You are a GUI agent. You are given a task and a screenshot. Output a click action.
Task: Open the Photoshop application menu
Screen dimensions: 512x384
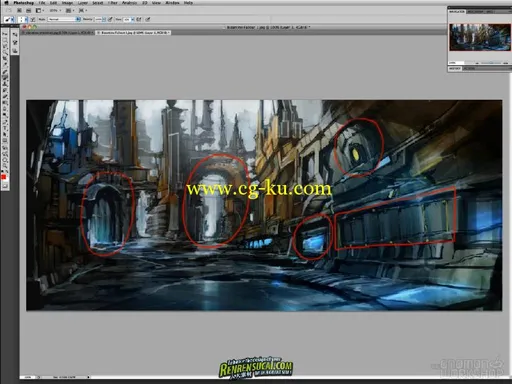[24, 3]
